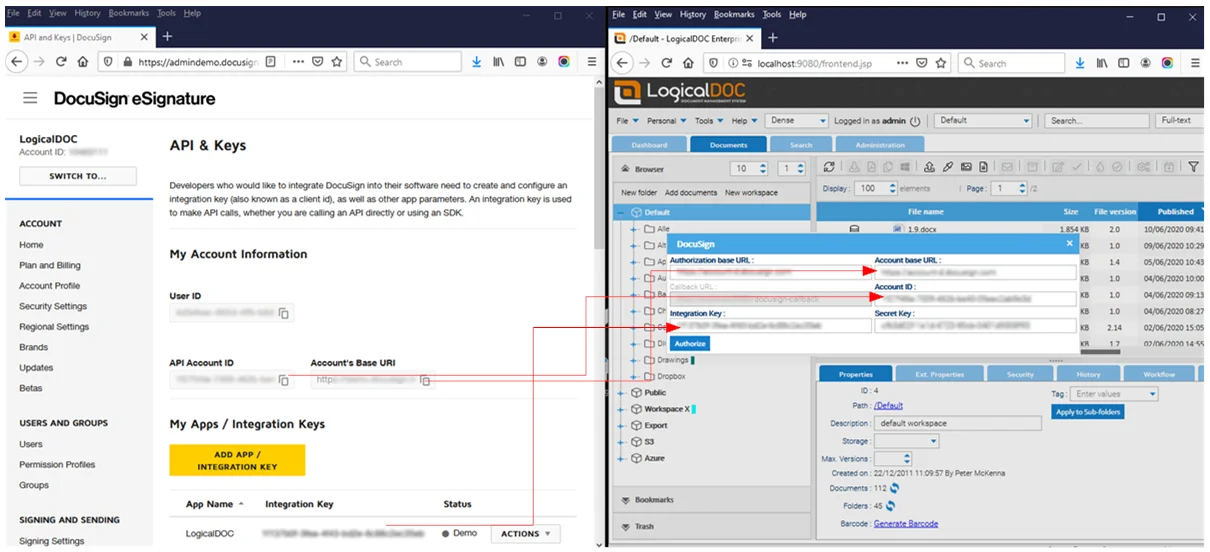Switch to the Dashboard tab
The image size is (1210, 552).
pyautogui.click(x=649, y=145)
